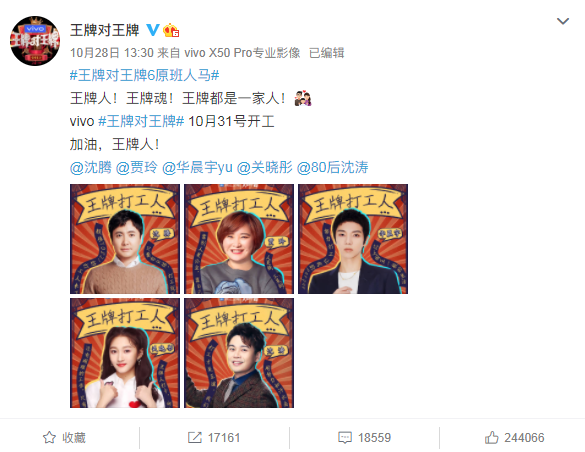The image size is (585, 452).
Task: Open the #王牌对王牌# hashtag after vivo
Action: click(141, 121)
